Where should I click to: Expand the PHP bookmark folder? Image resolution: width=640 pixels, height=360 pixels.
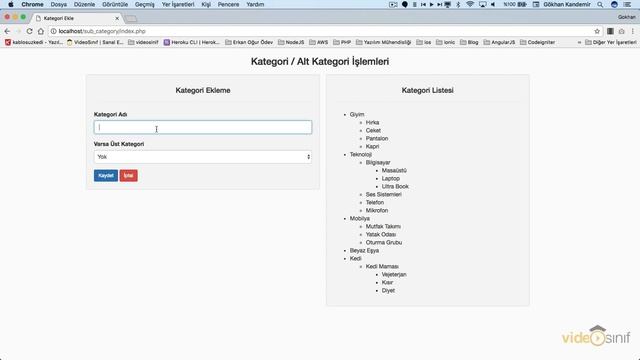pos(342,42)
